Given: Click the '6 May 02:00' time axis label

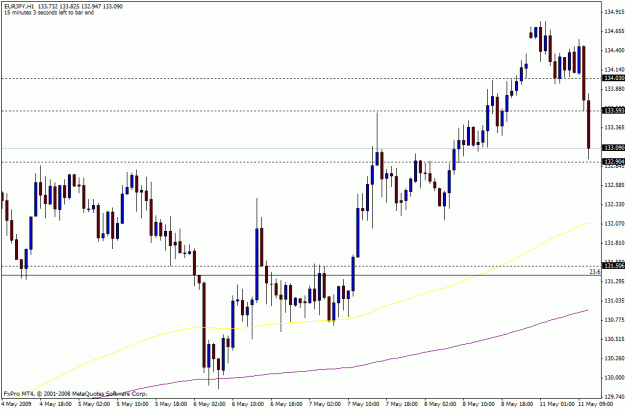Looking at the screenshot, I should point(210,404).
